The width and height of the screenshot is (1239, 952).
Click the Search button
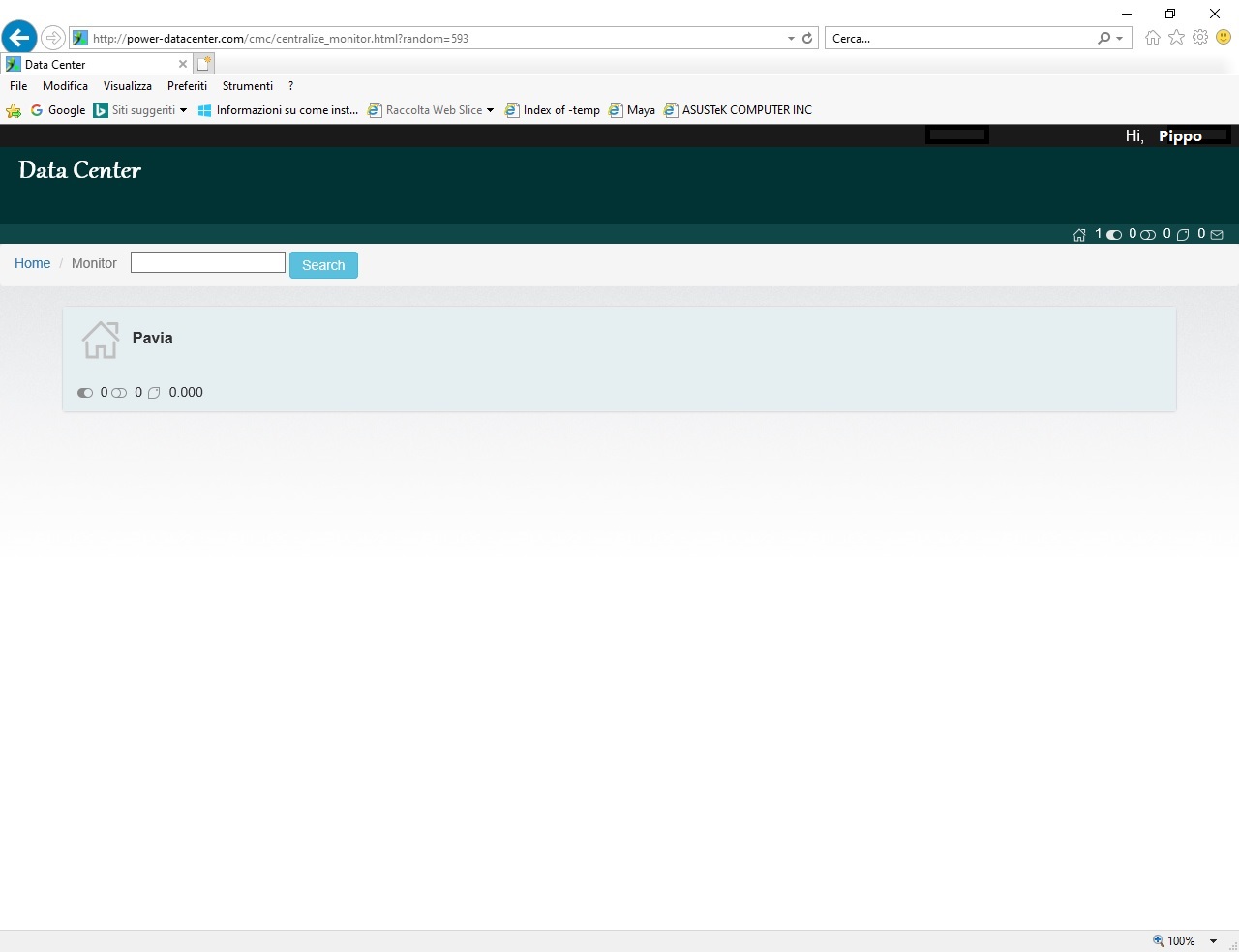pos(323,265)
